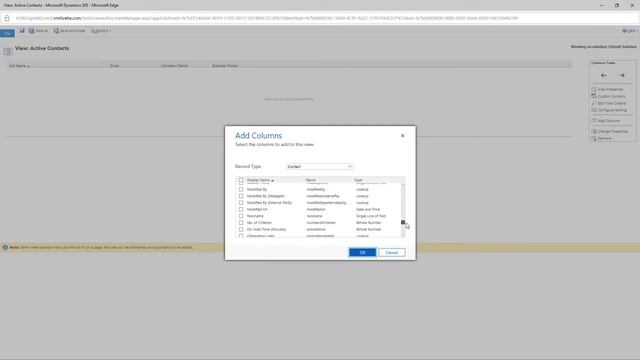Image resolution: width=640 pixels, height=360 pixels.
Task: Click Cancel in Add Columns dialog
Action: tap(392, 253)
